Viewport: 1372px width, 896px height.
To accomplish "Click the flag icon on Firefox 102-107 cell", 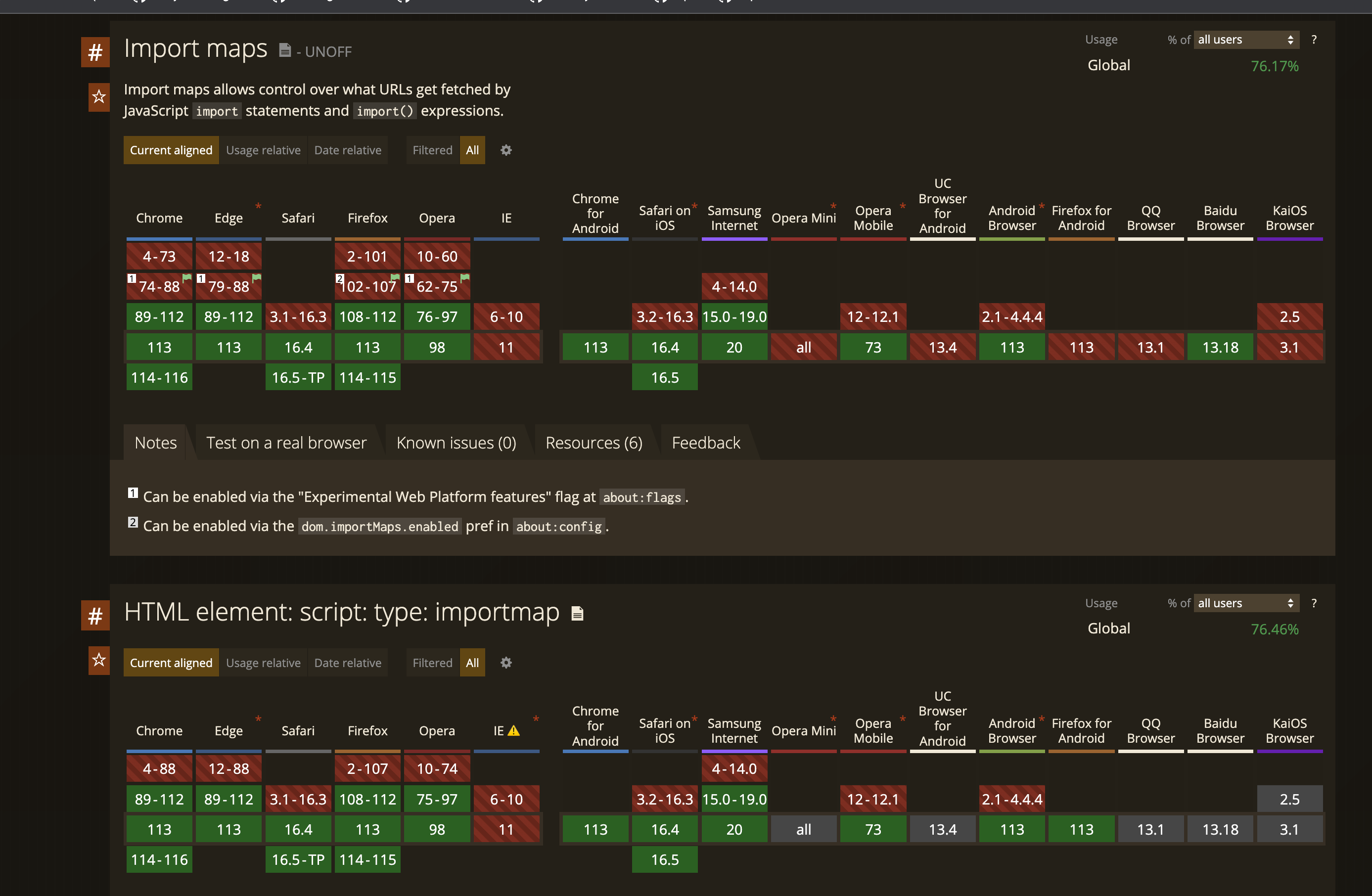I will pos(394,278).
